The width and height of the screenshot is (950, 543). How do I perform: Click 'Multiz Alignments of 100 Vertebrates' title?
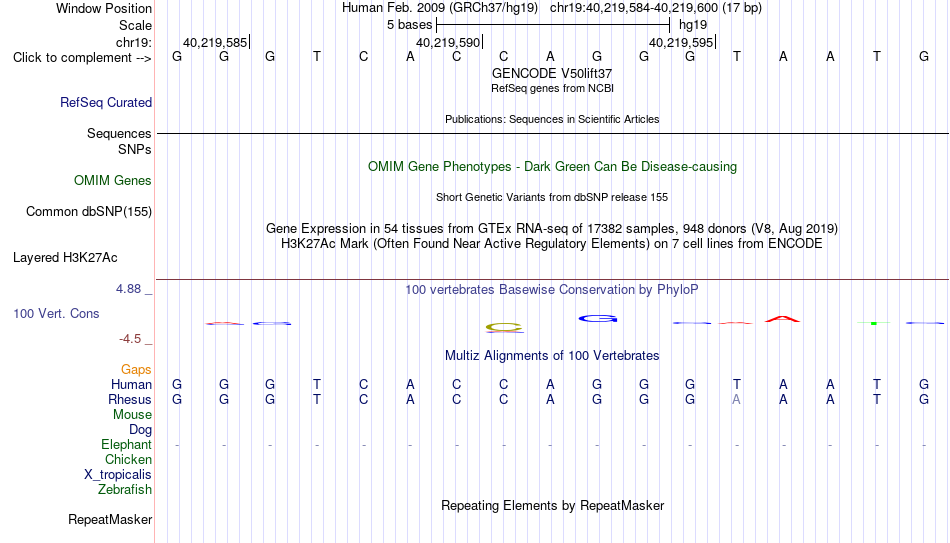pos(552,356)
